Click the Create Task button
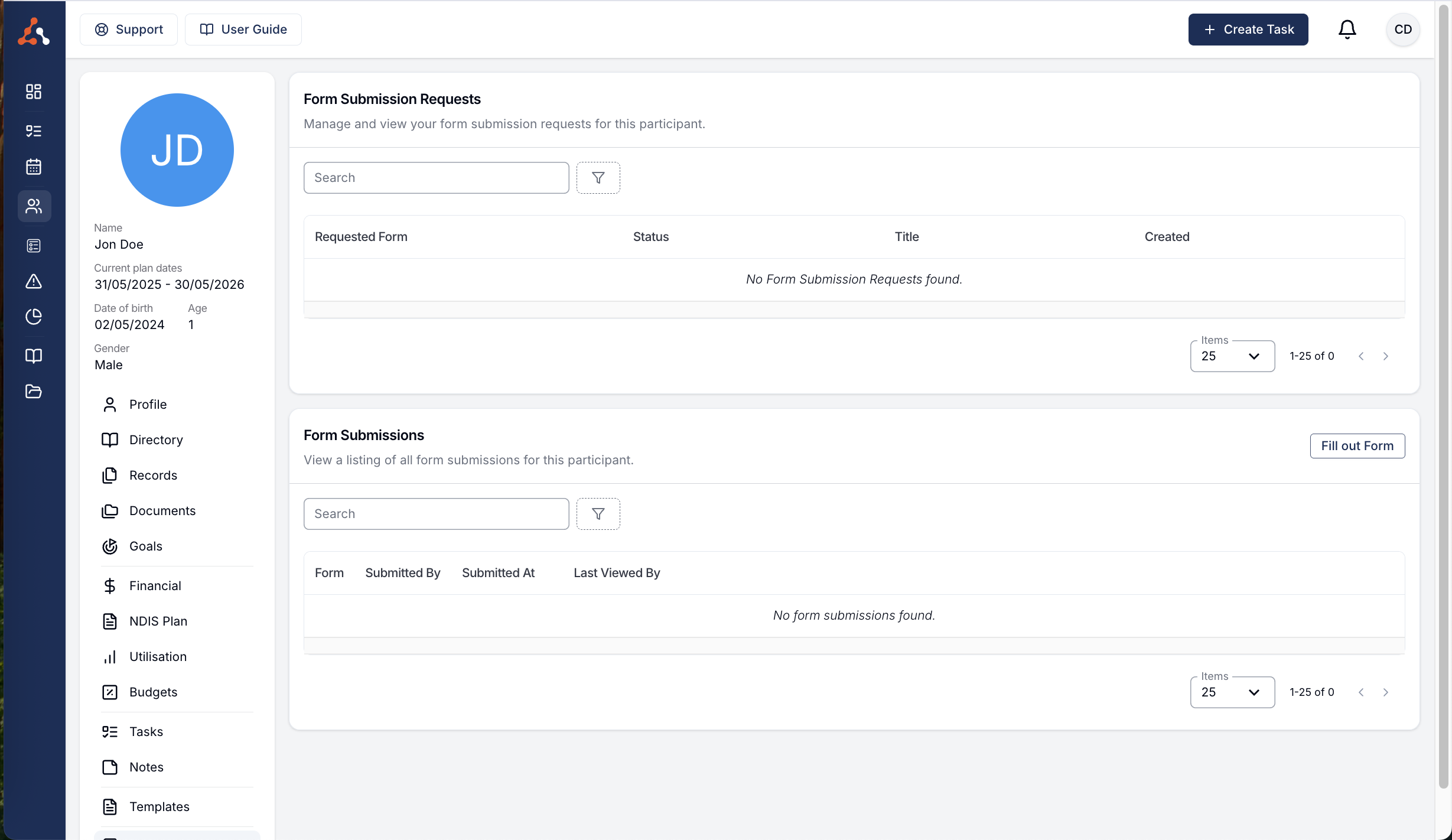Image resolution: width=1452 pixels, height=840 pixels. pyautogui.click(x=1248, y=30)
